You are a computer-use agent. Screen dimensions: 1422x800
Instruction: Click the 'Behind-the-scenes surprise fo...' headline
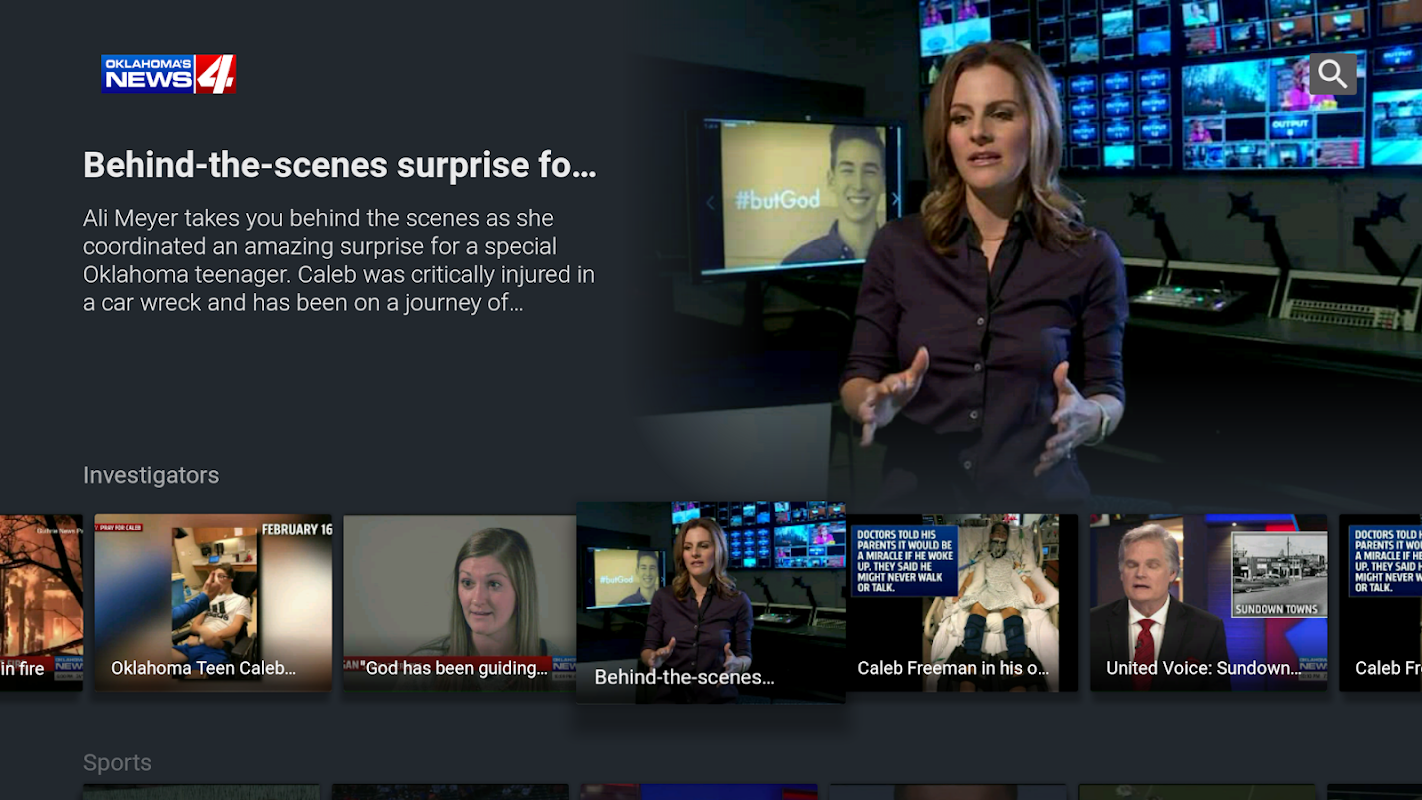[x=340, y=165]
